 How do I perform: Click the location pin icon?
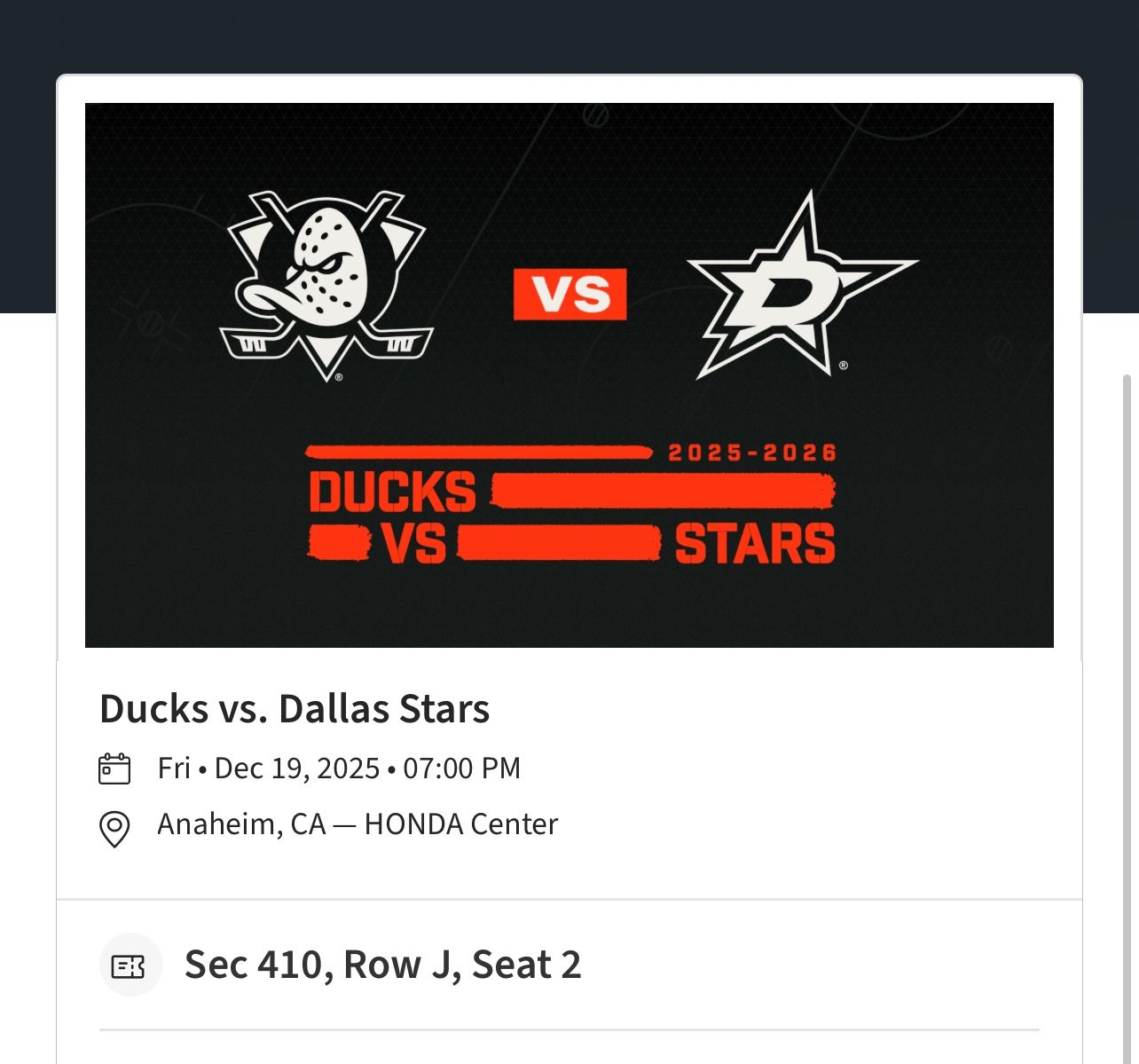[114, 829]
